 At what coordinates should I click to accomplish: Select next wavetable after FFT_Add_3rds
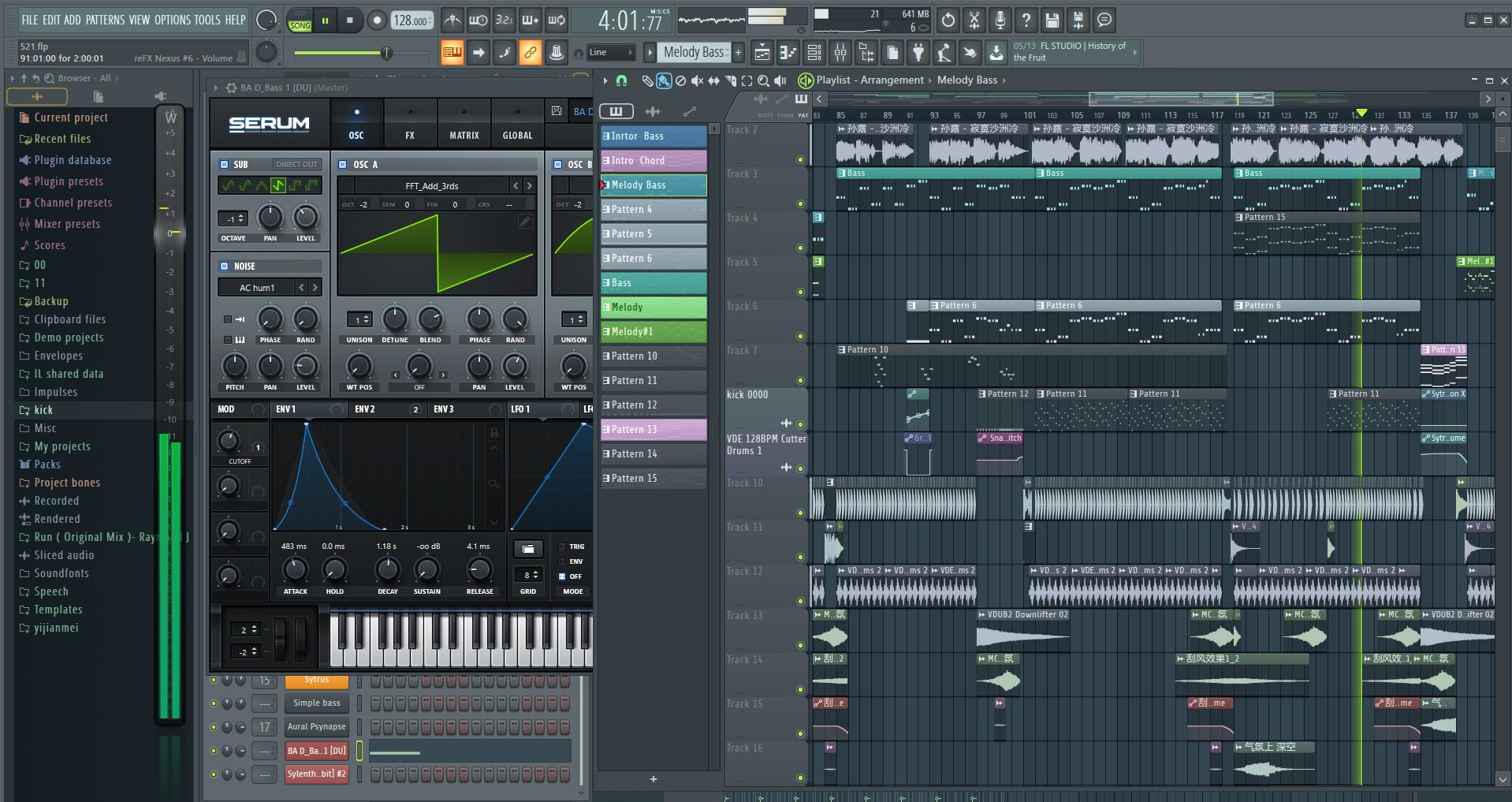coord(529,186)
